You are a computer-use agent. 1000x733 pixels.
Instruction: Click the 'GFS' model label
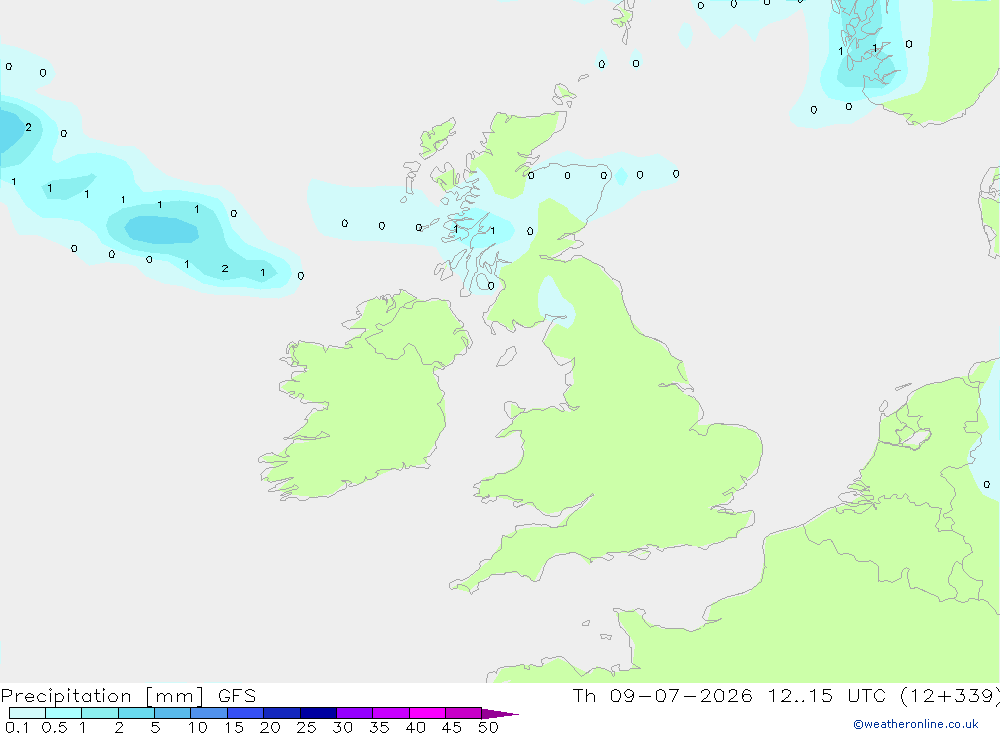[x=237, y=696]
